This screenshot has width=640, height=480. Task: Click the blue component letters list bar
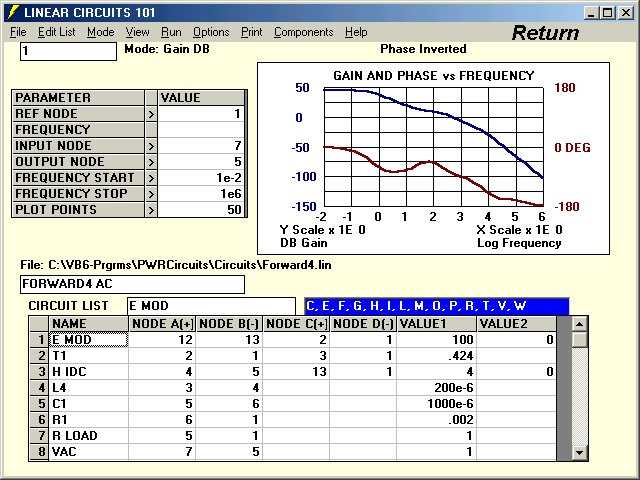435,305
